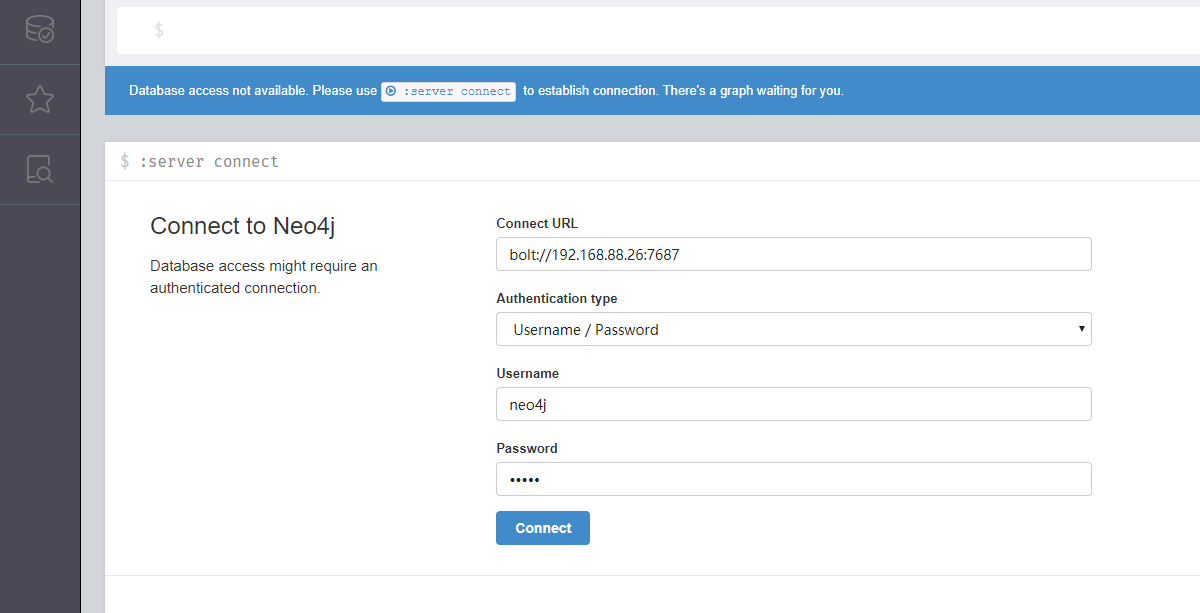Select the star icon for saved scripts
Image resolution: width=1200 pixels, height=613 pixels.
coord(40,99)
